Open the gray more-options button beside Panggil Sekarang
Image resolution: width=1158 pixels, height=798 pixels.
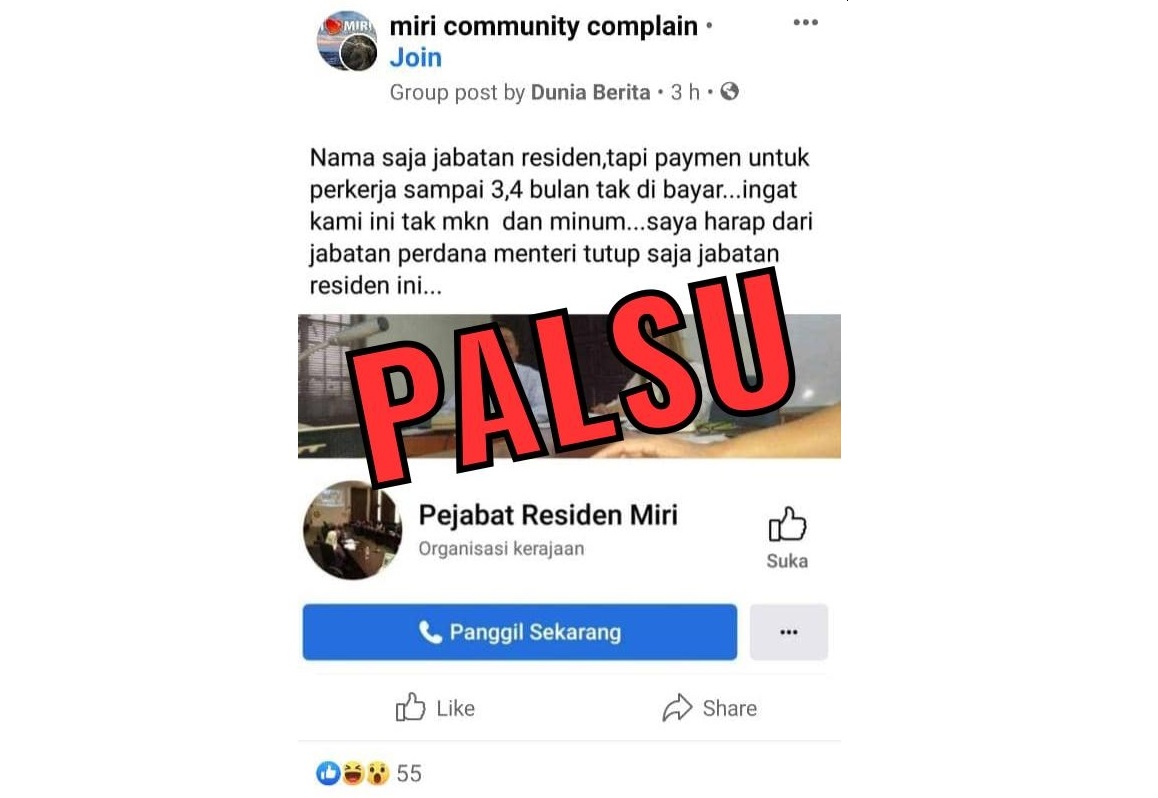[x=789, y=632]
